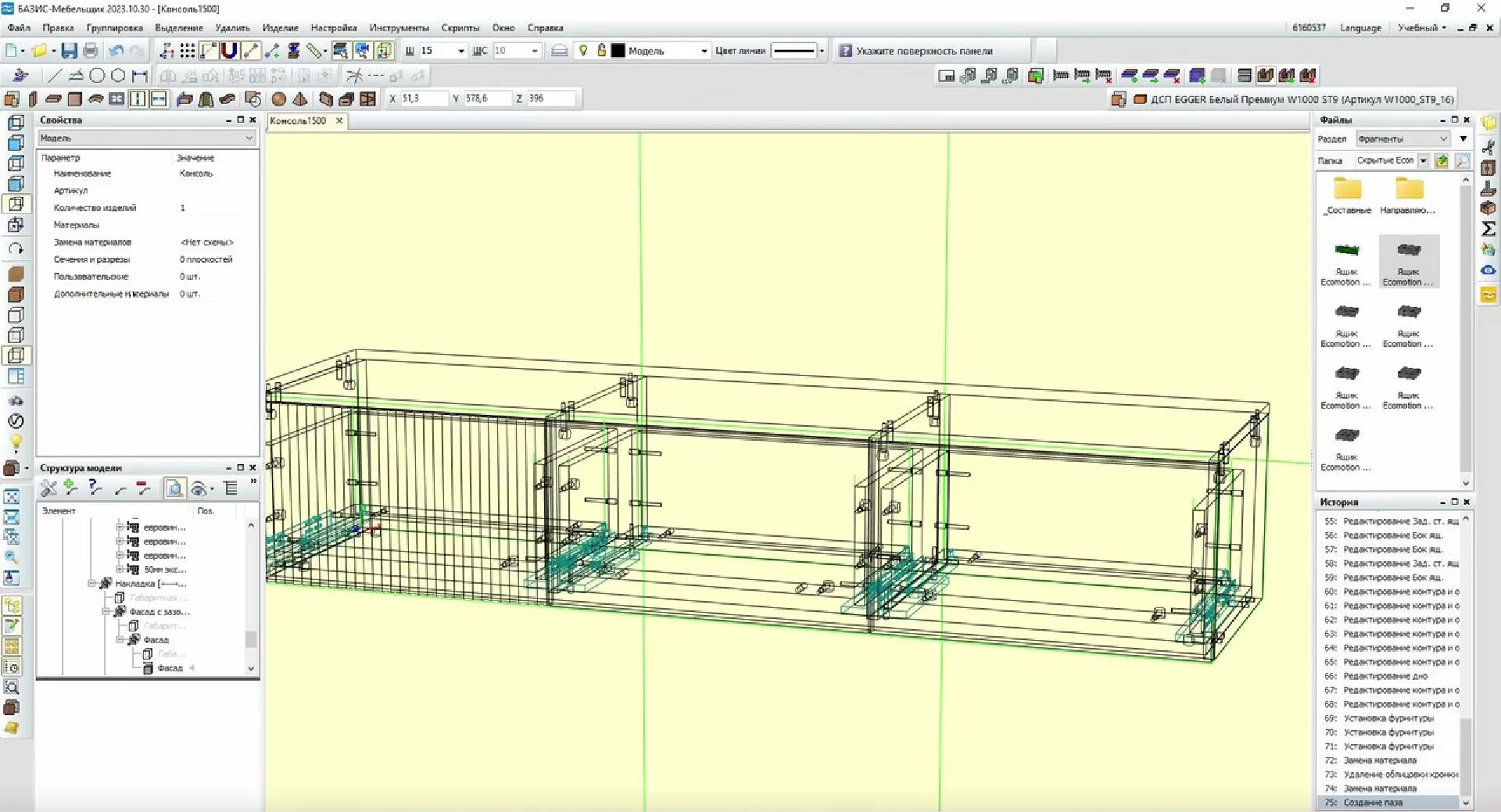Click the search magnifier icon in Files panel
The width and height of the screenshot is (1501, 812).
point(1462,160)
